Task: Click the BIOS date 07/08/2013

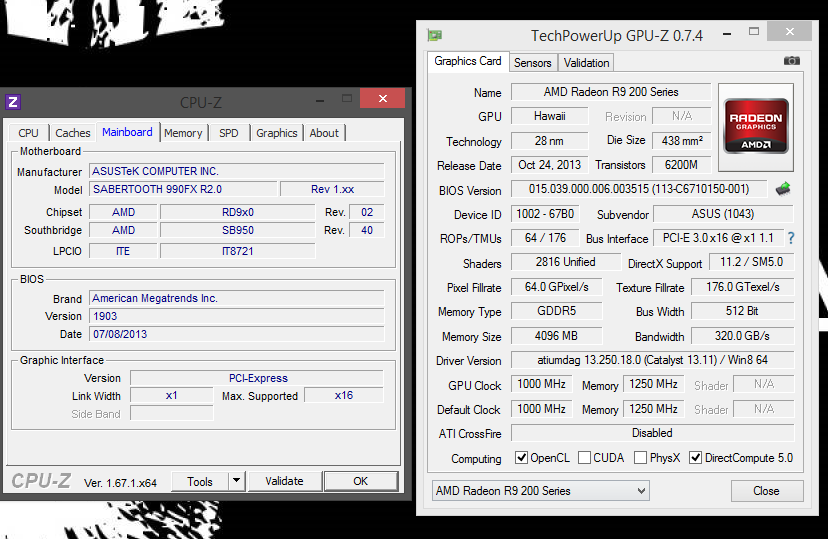Action: (237, 334)
